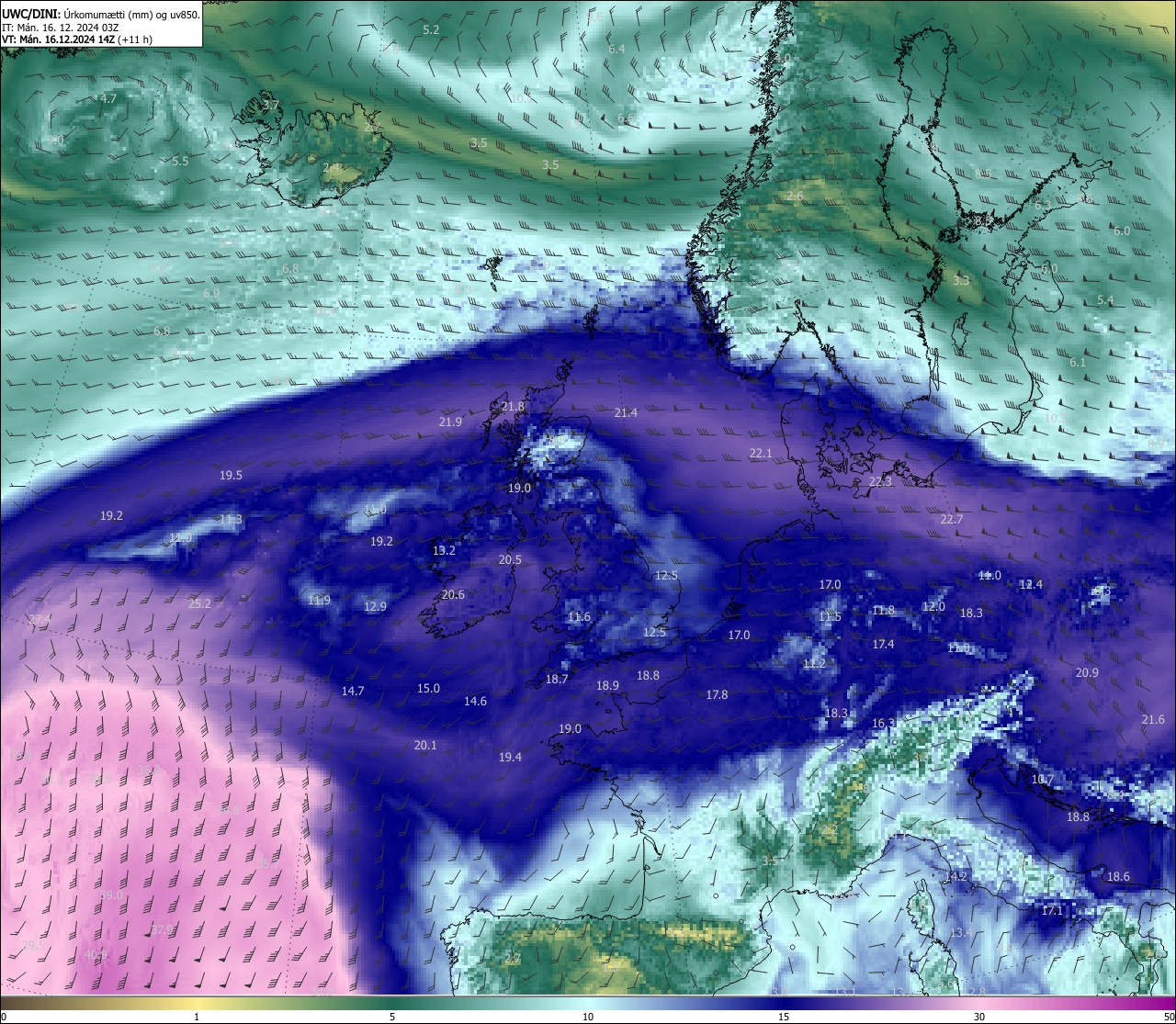
Task: Click the color scale label 1
Action: [197, 1017]
